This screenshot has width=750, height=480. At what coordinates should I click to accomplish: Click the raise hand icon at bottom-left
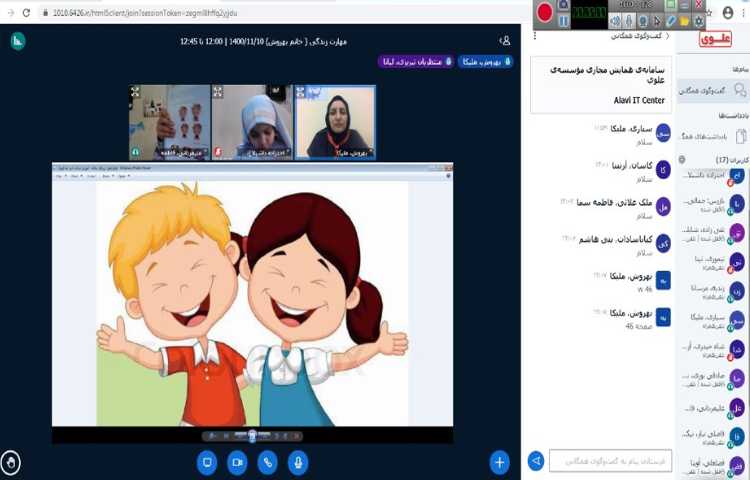[x=11, y=462]
